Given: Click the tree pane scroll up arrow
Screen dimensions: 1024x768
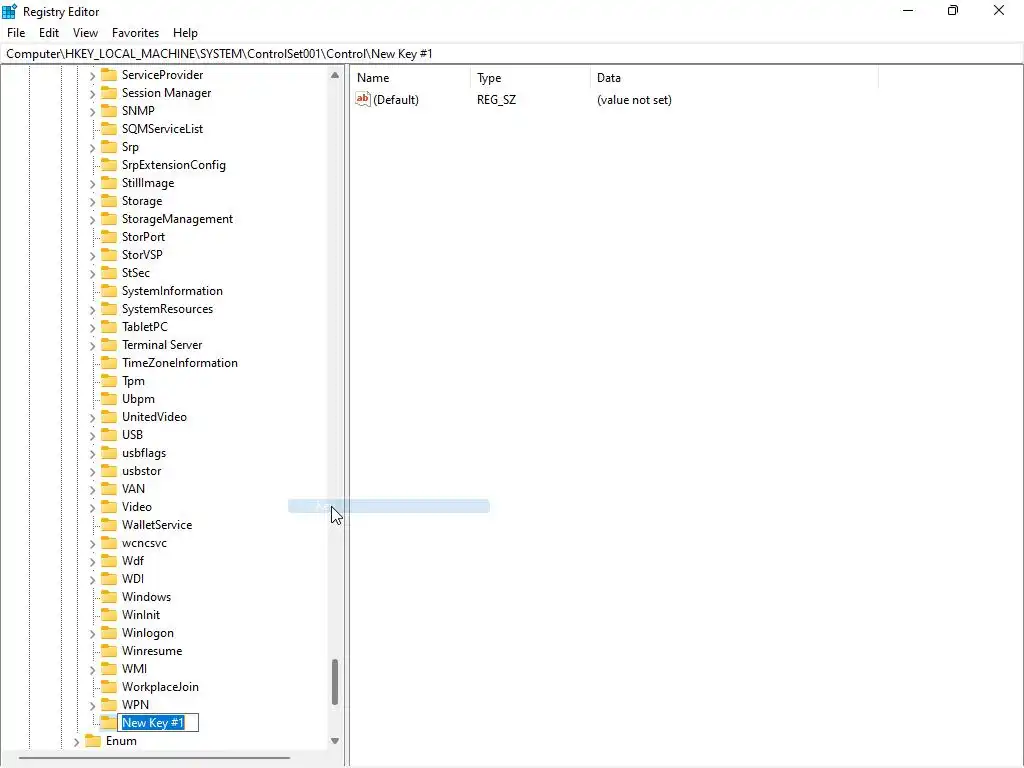Looking at the screenshot, I should [x=335, y=75].
